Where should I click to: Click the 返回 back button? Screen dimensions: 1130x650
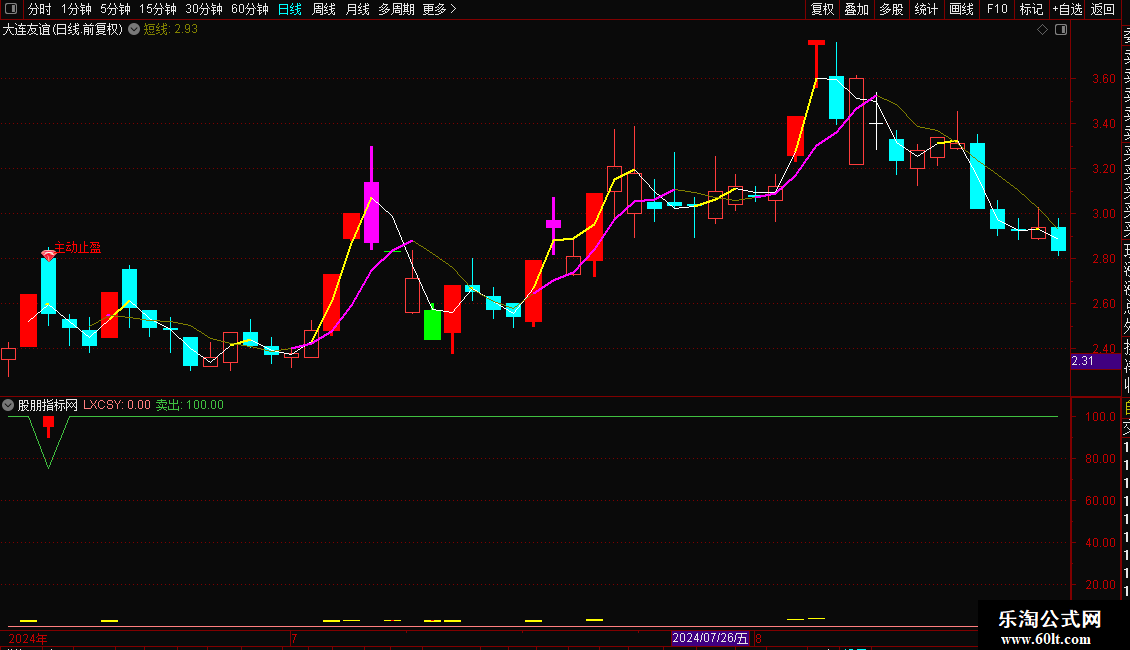1103,9
